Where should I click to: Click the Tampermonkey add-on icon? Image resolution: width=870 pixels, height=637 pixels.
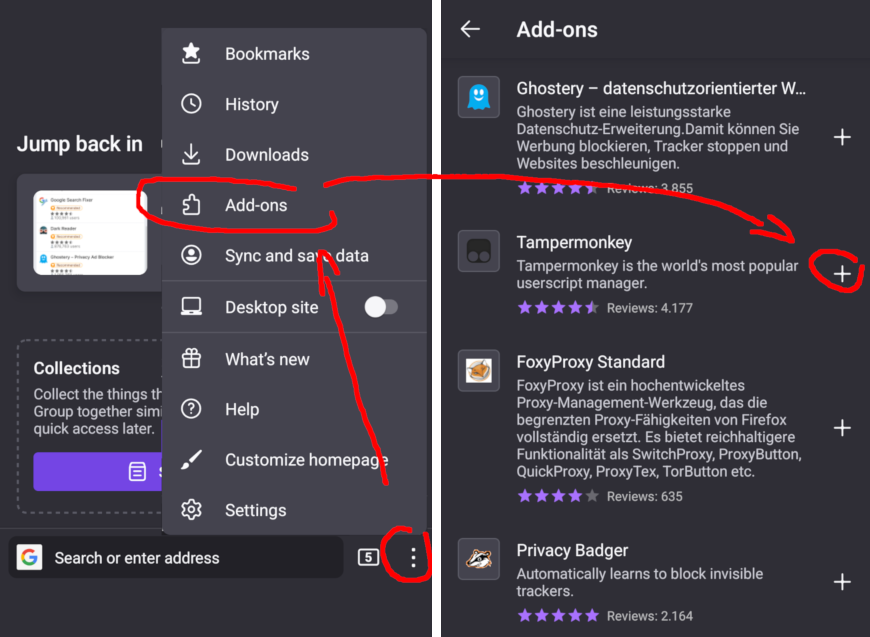[479, 251]
